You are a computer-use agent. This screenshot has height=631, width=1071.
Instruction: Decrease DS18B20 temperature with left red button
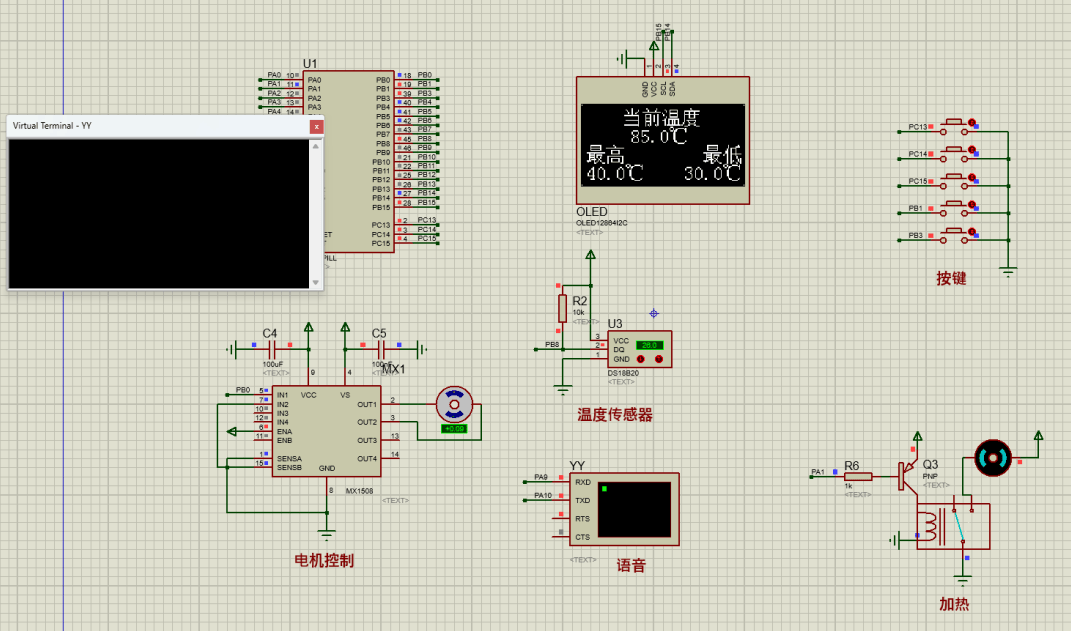pyautogui.click(x=641, y=359)
